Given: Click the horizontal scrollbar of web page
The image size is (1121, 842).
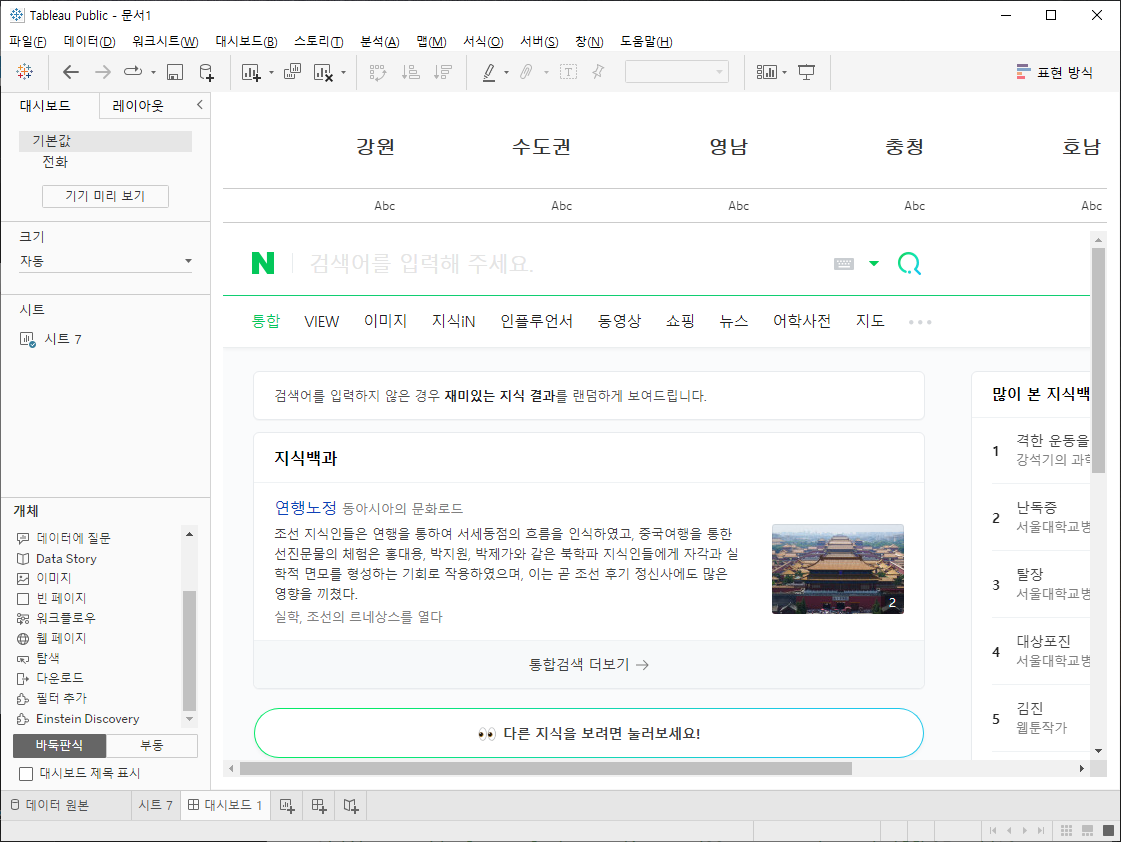Looking at the screenshot, I should click(x=545, y=769).
